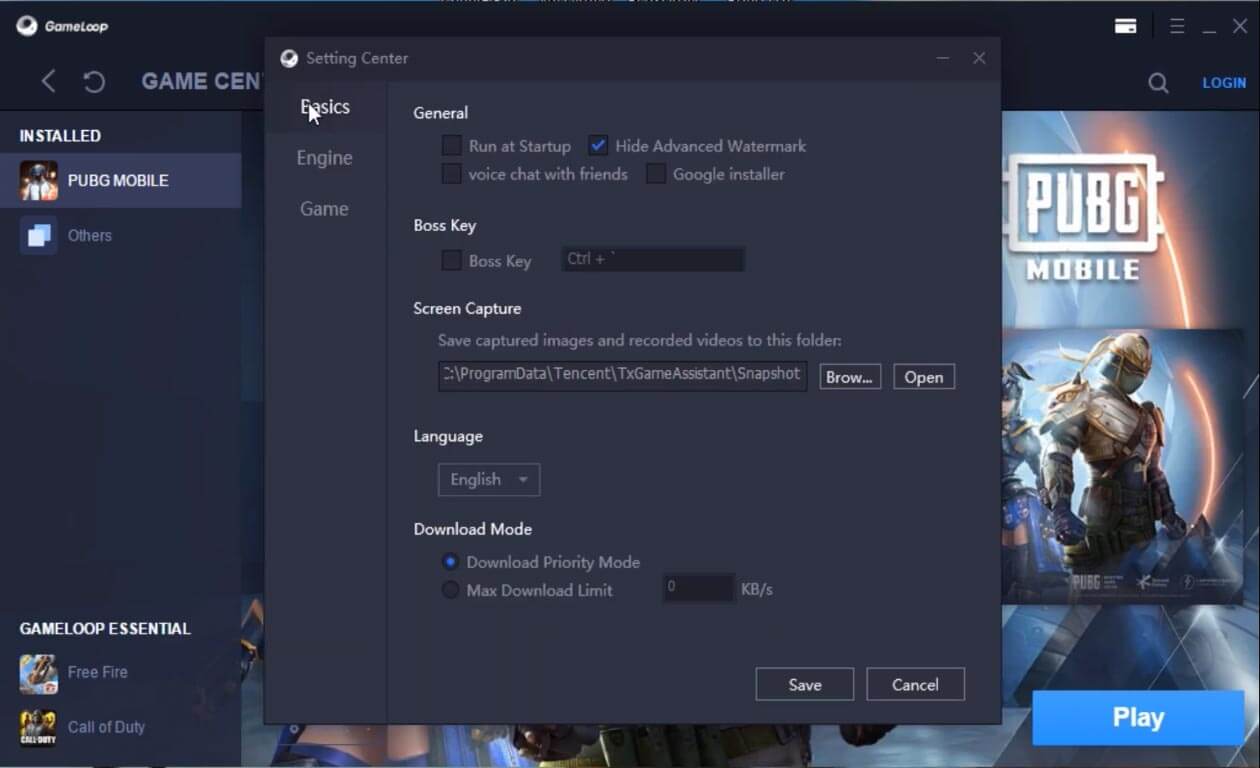Open the card icon in title bar

[1126, 27]
